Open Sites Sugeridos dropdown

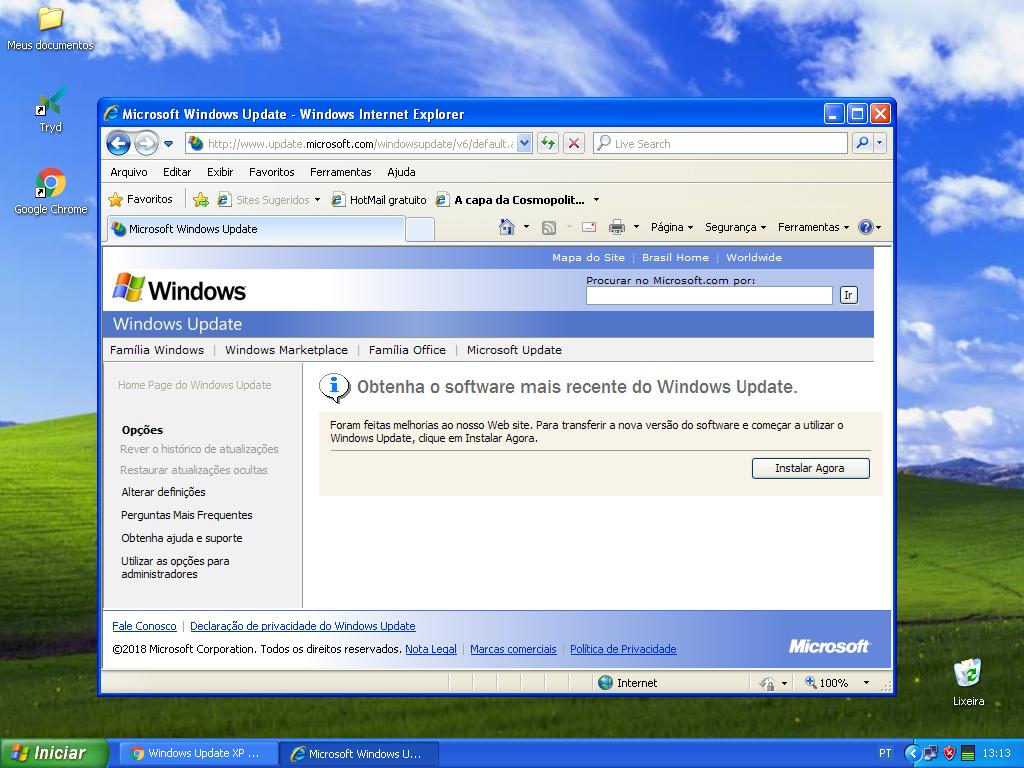point(269,200)
